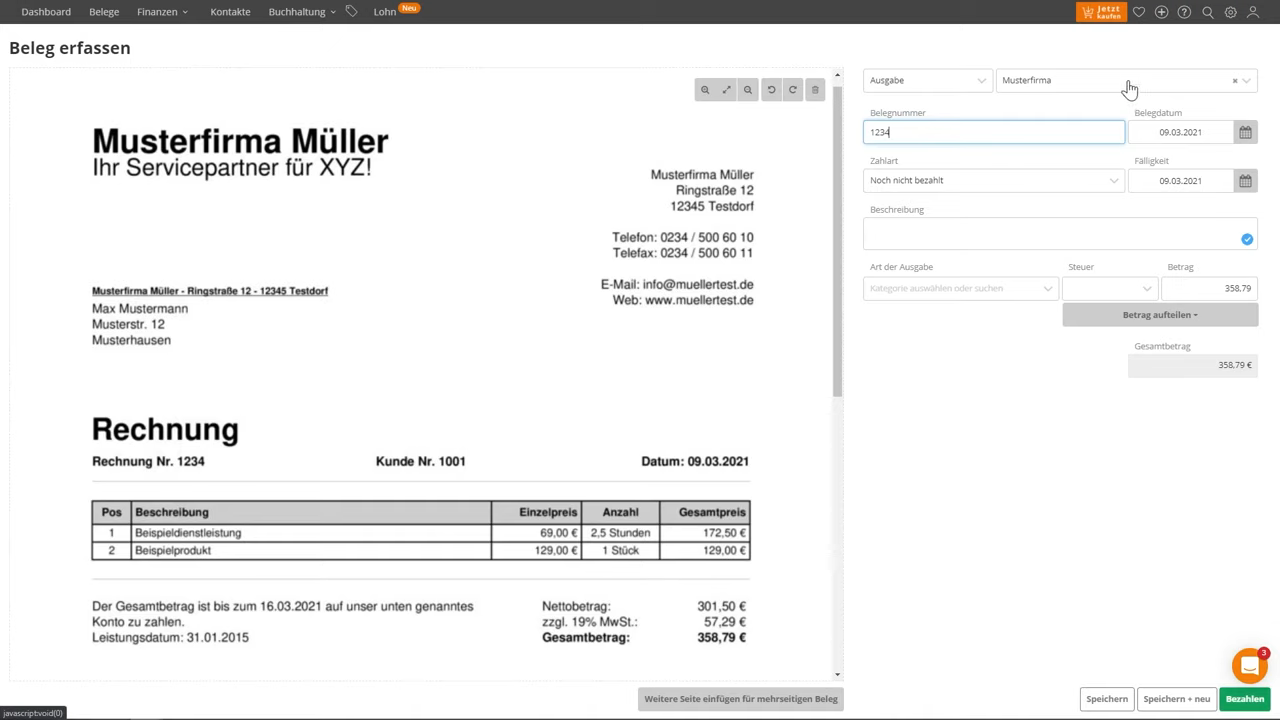Rotate the invoice clockwise
Viewport: 1280px width, 720px height.
792,89
